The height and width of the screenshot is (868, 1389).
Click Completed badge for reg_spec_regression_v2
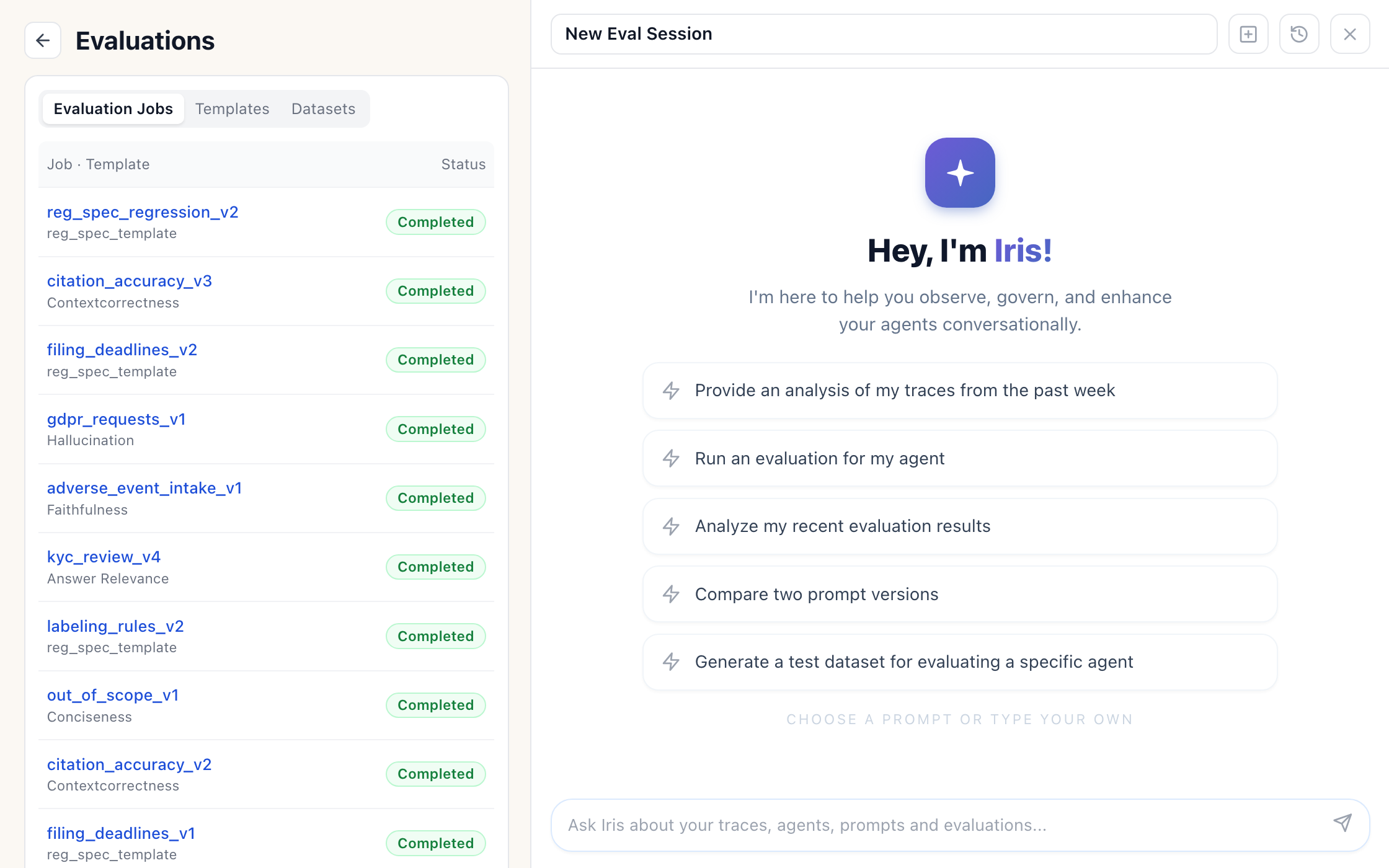(x=436, y=222)
